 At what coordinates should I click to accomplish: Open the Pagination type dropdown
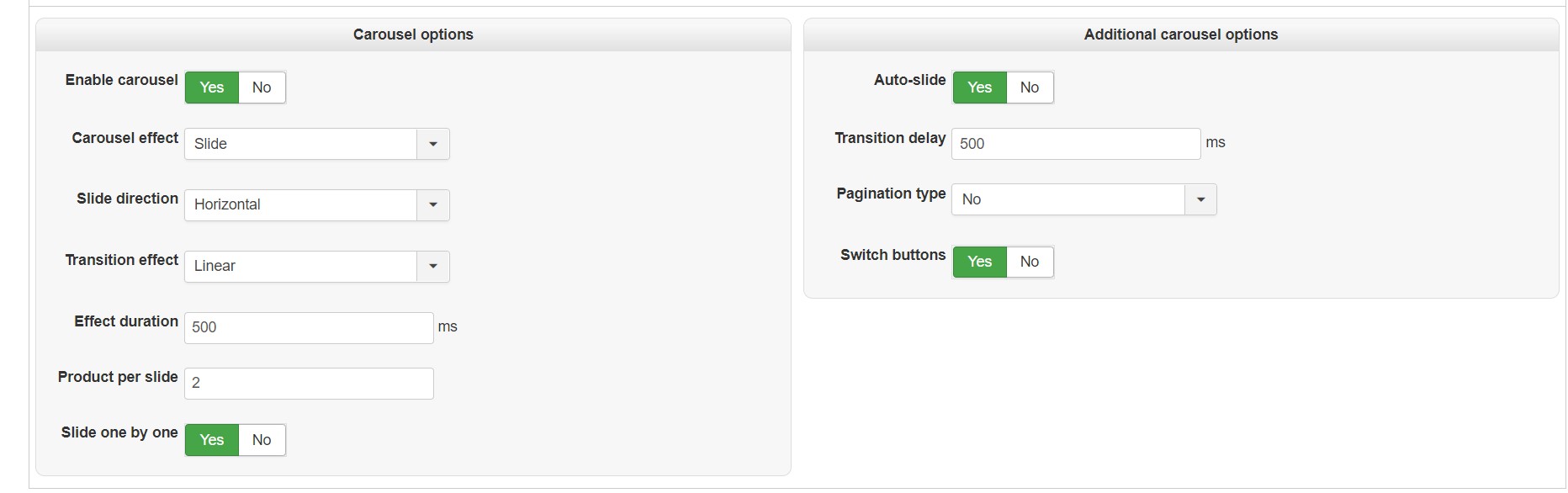click(1083, 199)
